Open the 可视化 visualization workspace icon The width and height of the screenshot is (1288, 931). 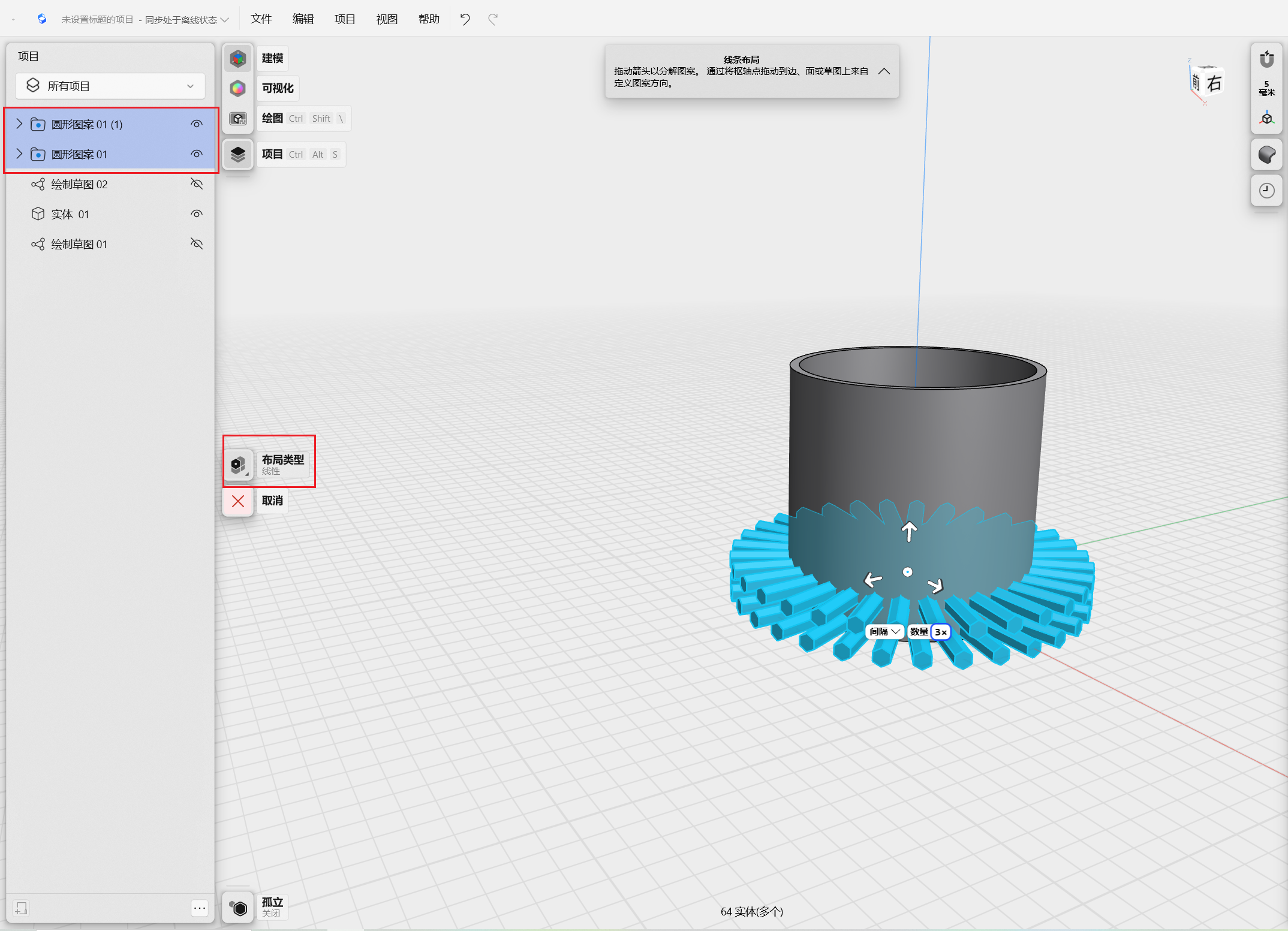click(x=238, y=89)
